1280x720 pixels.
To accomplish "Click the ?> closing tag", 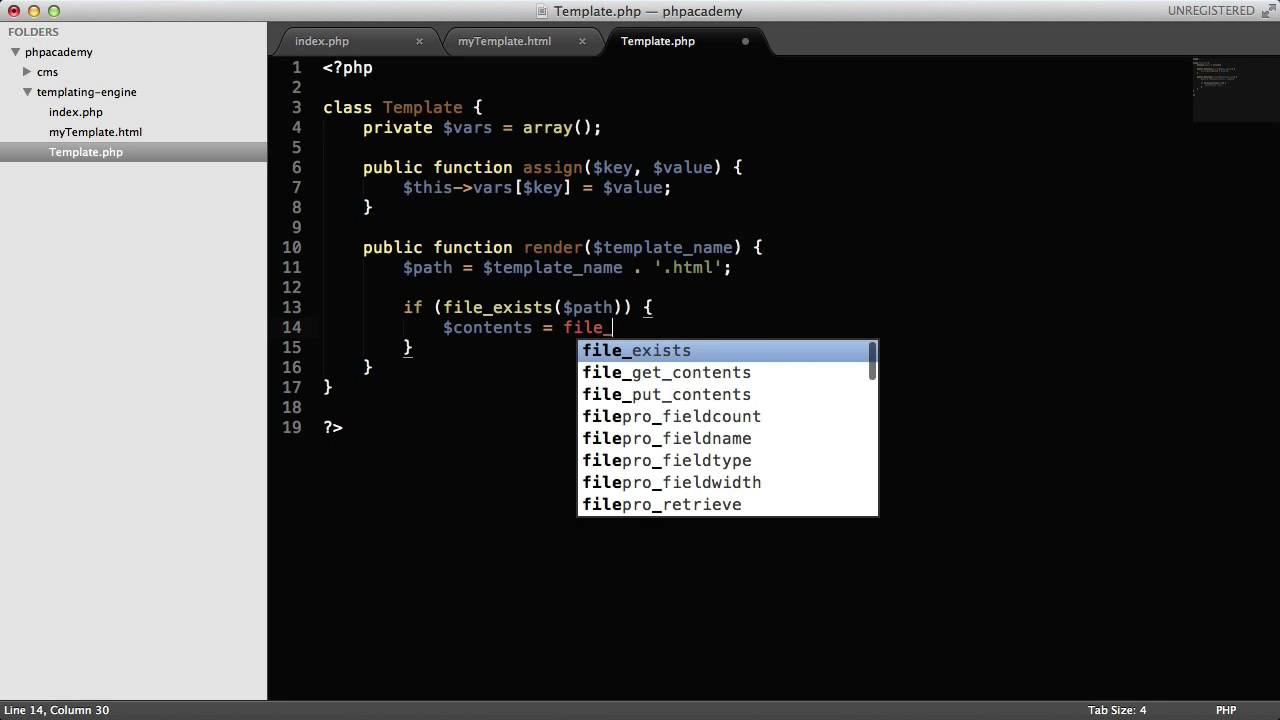I will [x=332, y=427].
